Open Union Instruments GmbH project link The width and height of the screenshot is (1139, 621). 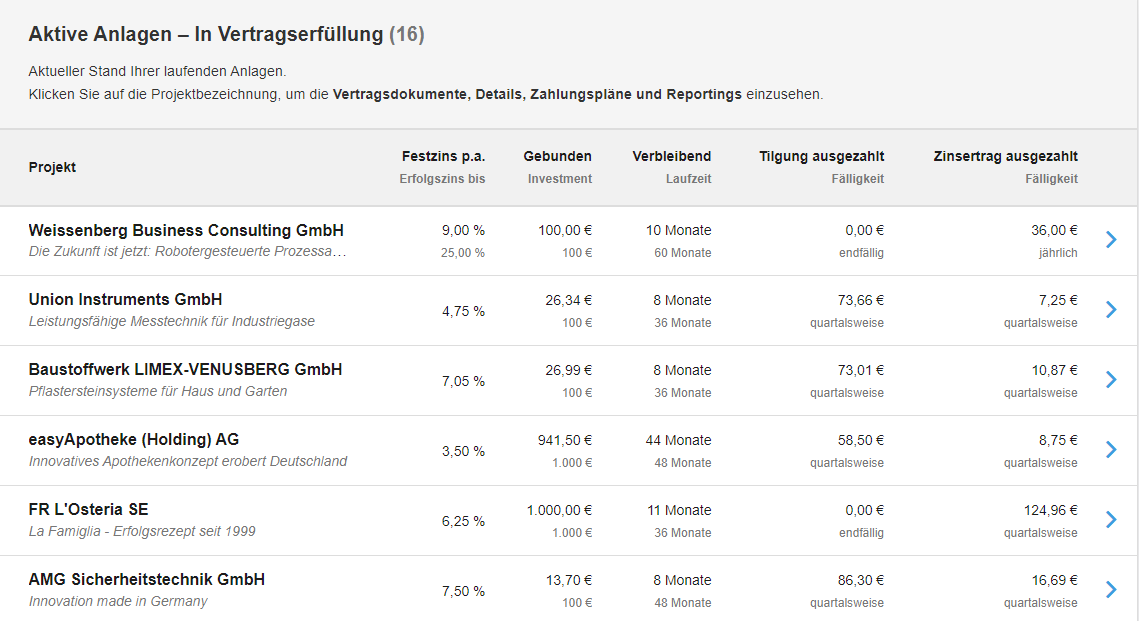pos(125,300)
